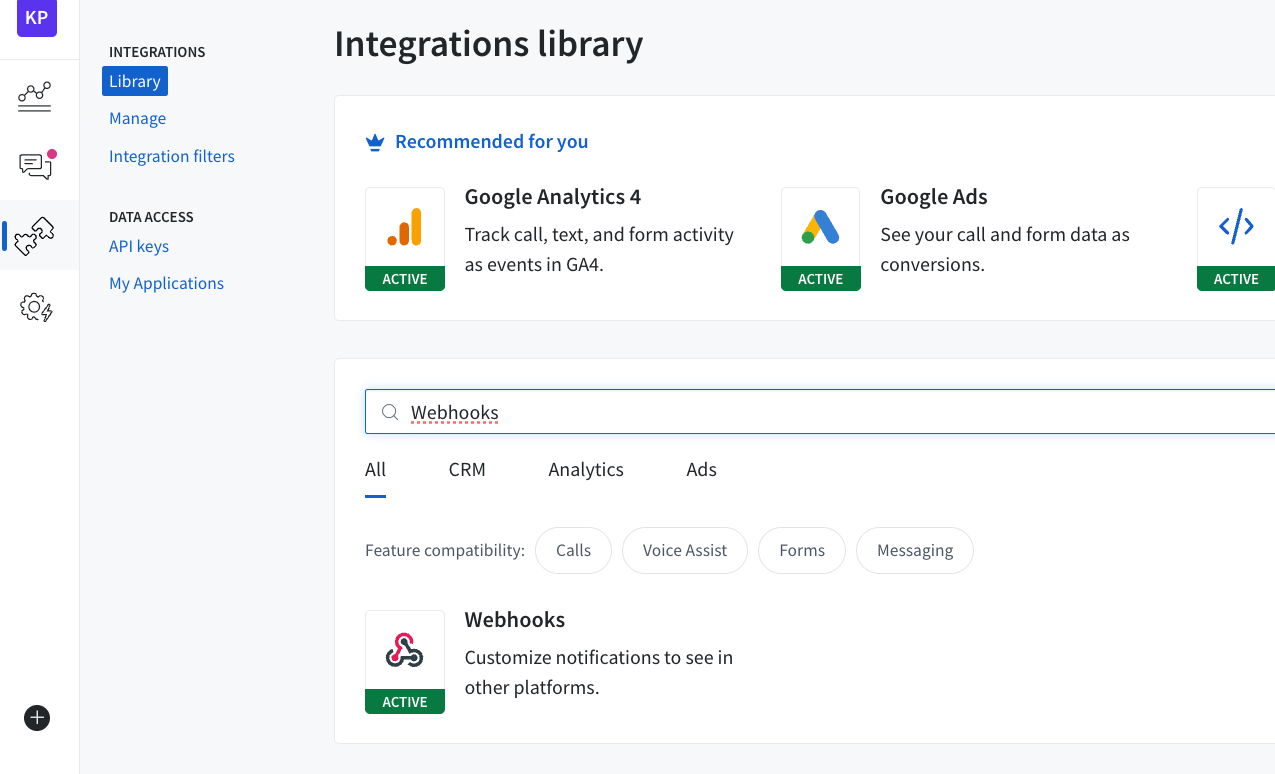The width and height of the screenshot is (1275, 774).
Task: Click the INTEGRATIONS section label
Action: click(x=157, y=52)
